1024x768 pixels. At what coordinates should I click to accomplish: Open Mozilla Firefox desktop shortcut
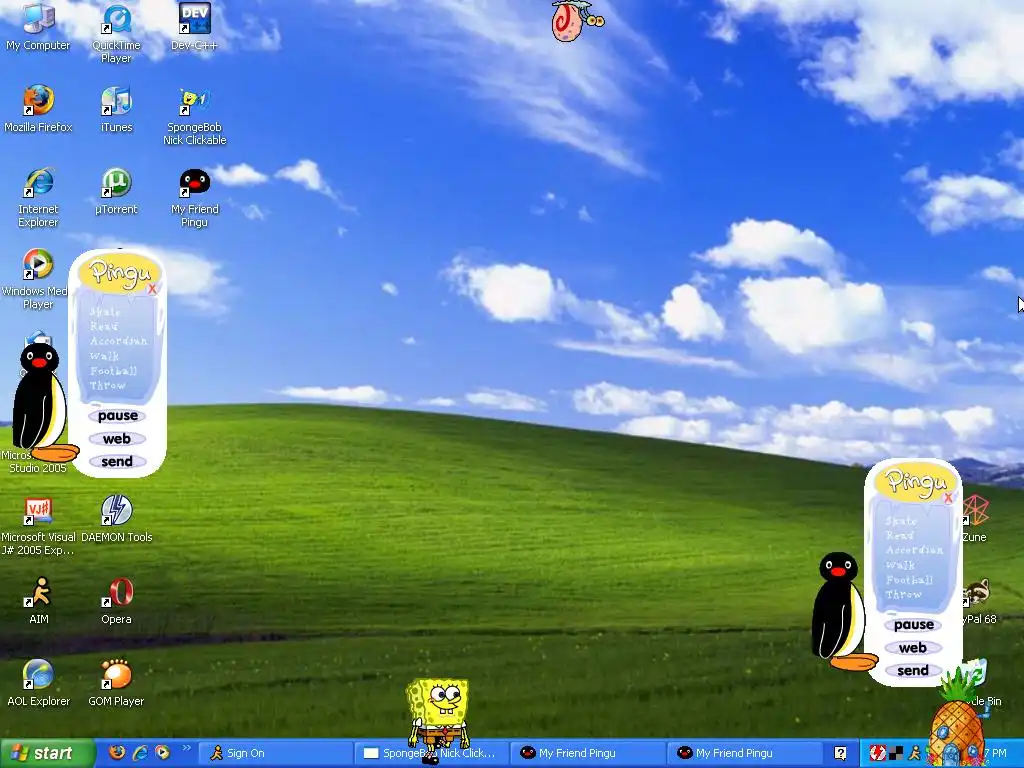click(x=38, y=109)
